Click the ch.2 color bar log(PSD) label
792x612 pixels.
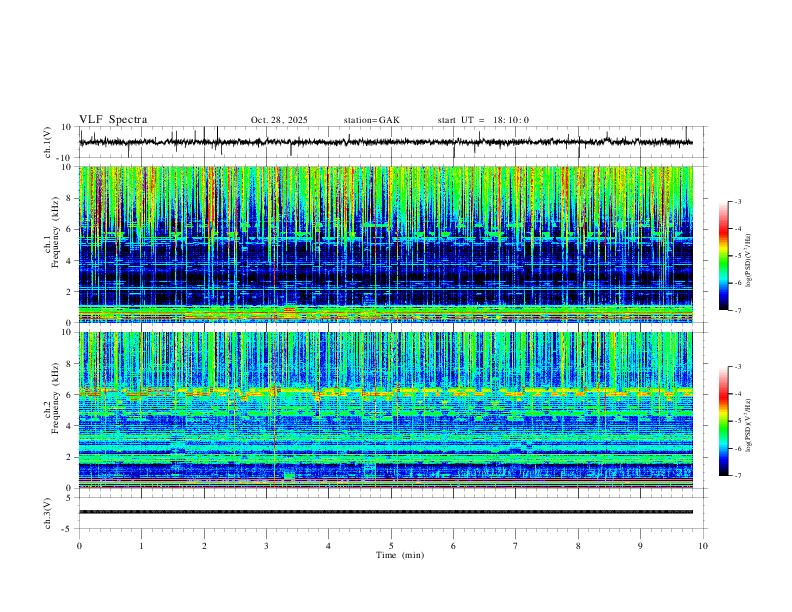[748, 425]
